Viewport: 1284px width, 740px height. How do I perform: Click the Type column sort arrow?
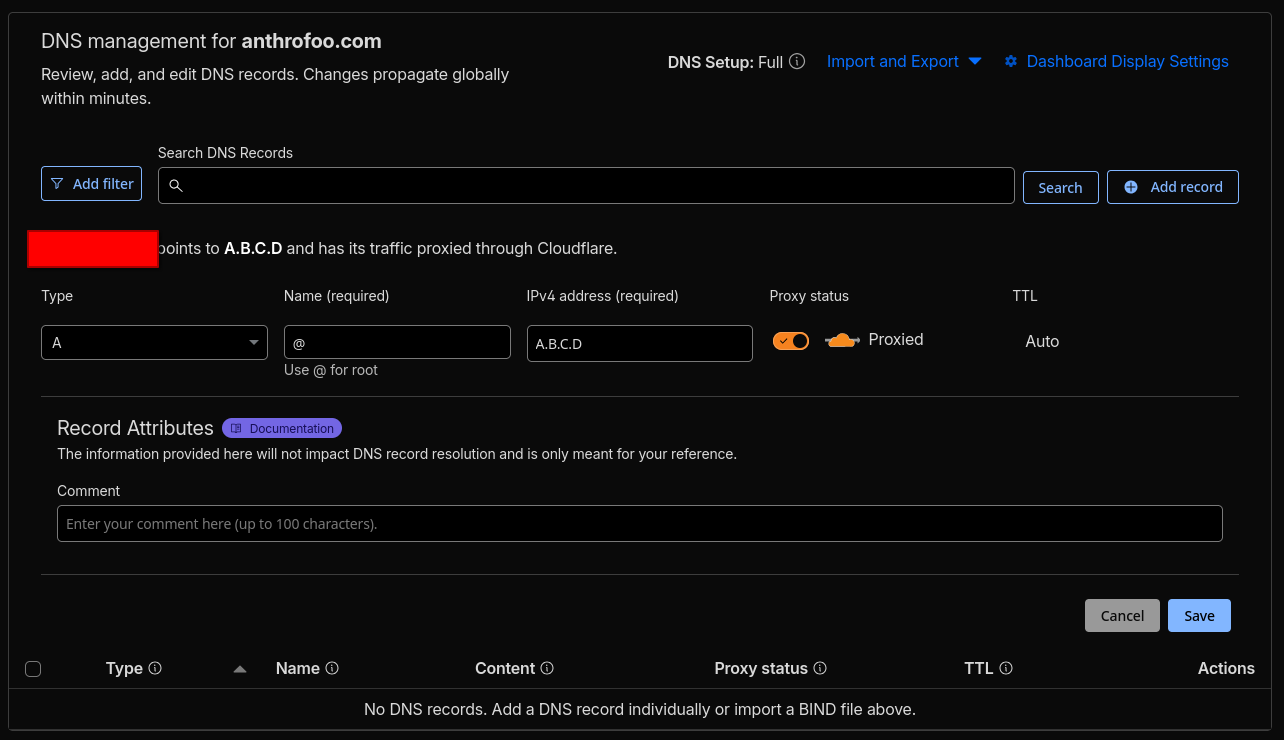click(240, 669)
